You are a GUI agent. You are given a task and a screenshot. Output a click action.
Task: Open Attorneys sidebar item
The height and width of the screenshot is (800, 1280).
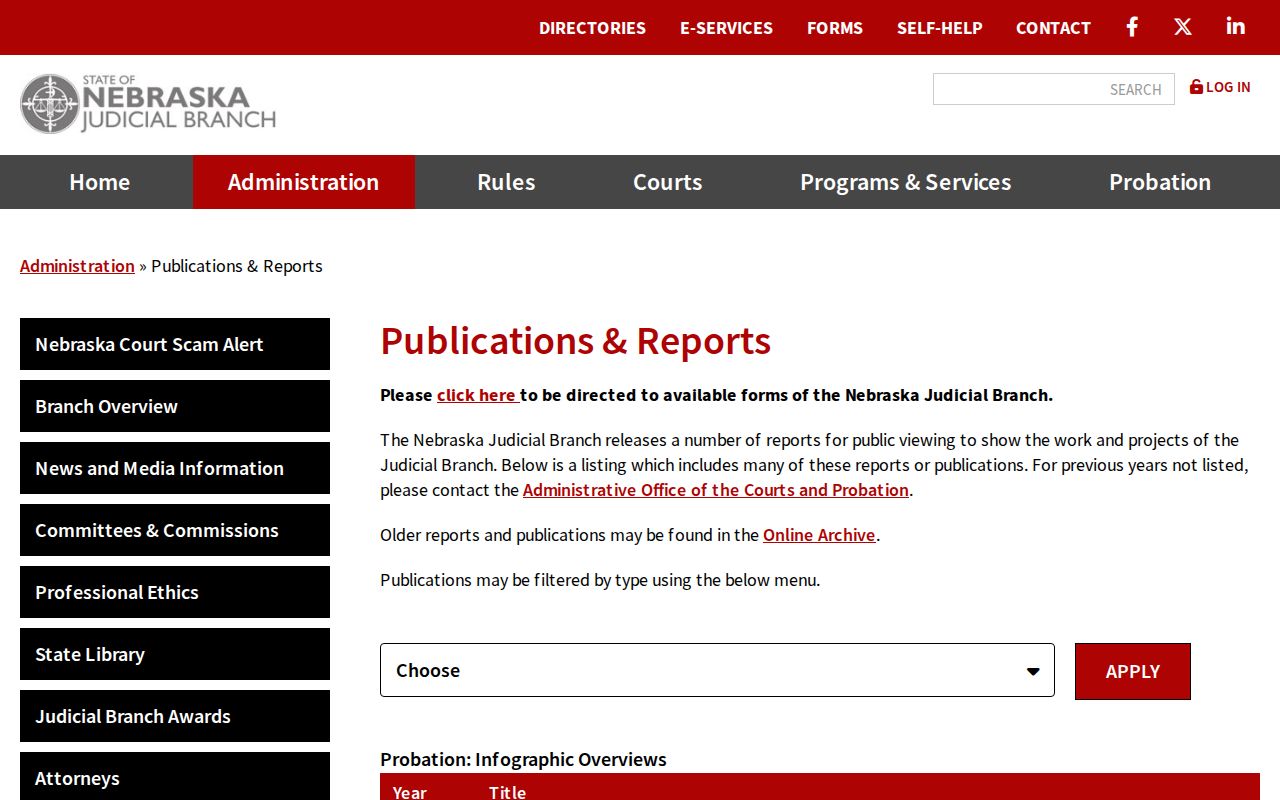click(175, 776)
